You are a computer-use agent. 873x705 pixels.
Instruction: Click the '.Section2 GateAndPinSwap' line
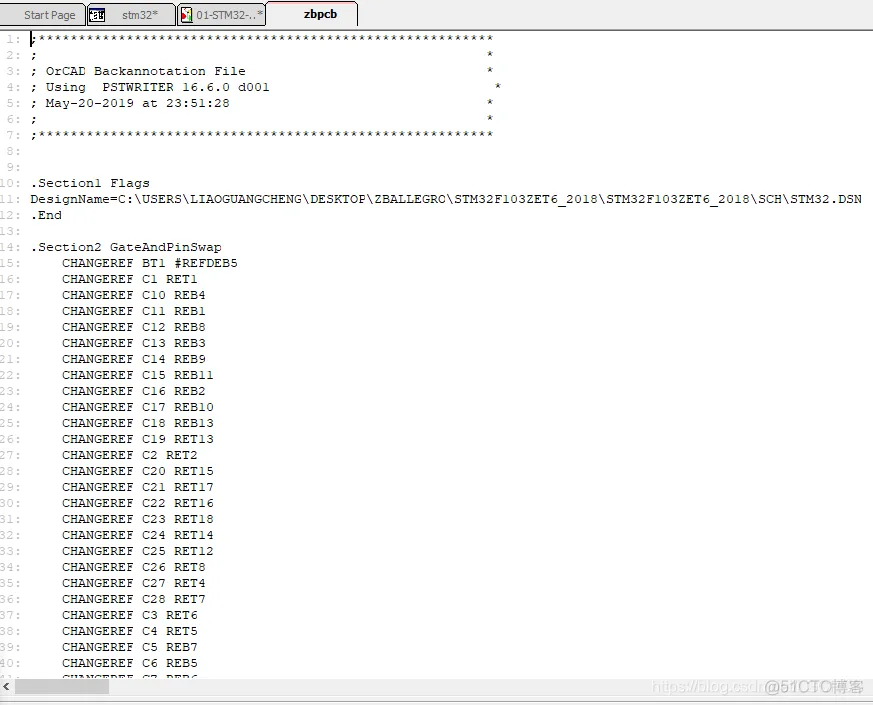126,247
